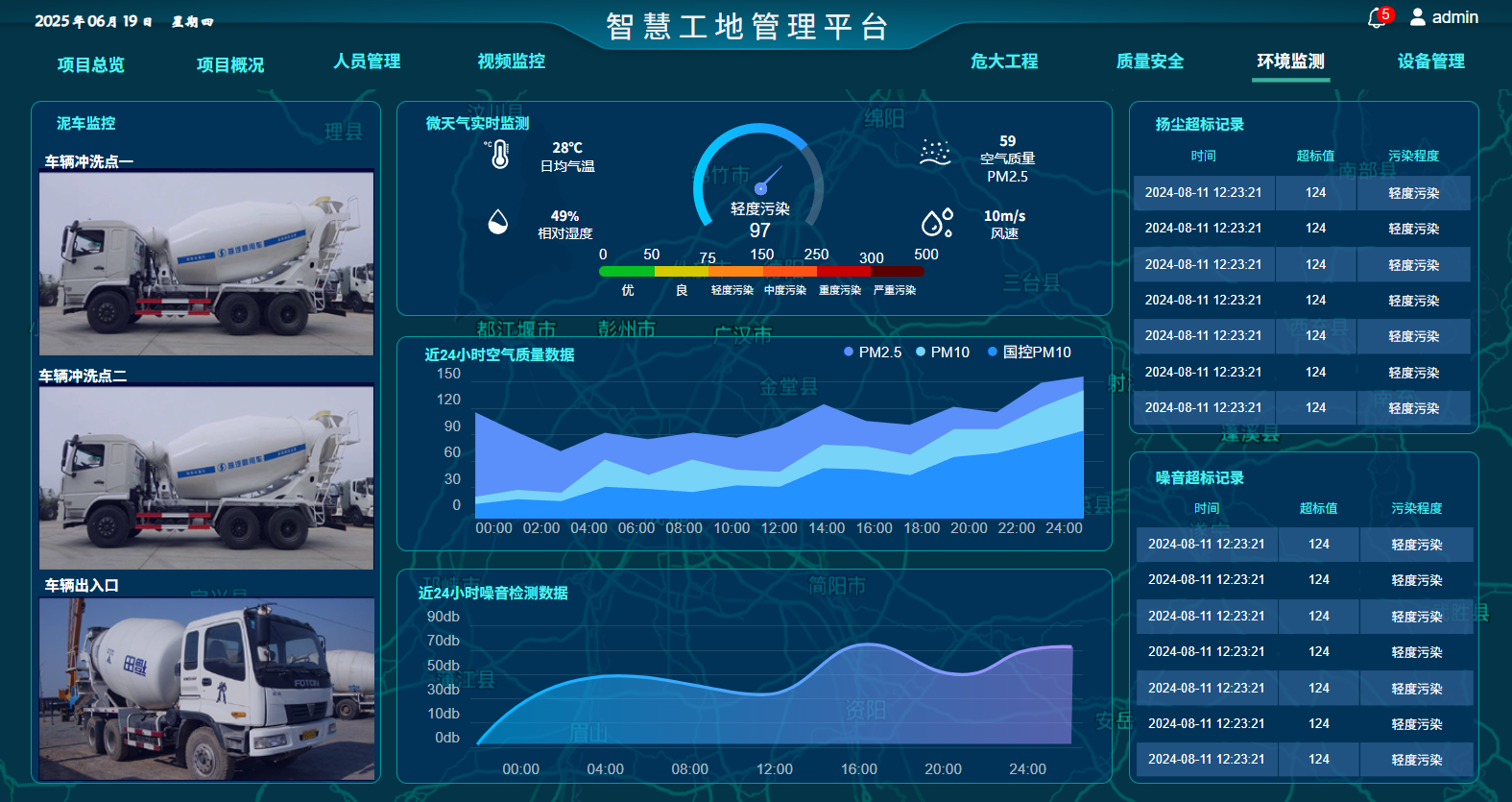Screen dimensions: 1512x802
Task: Open the 车辆出入口 camera feed thumbnail
Action: click(206, 688)
